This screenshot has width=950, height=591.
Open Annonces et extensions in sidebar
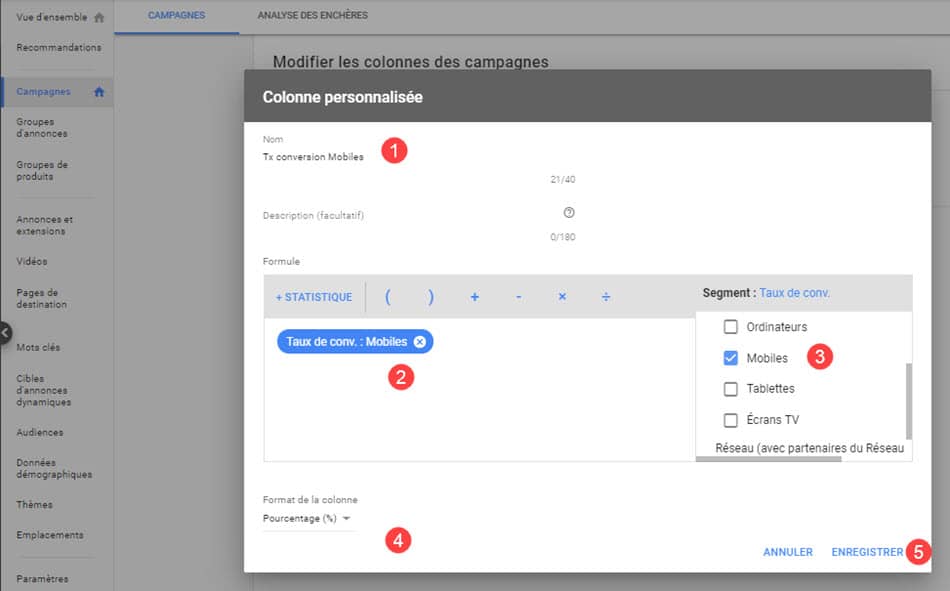tap(44, 225)
